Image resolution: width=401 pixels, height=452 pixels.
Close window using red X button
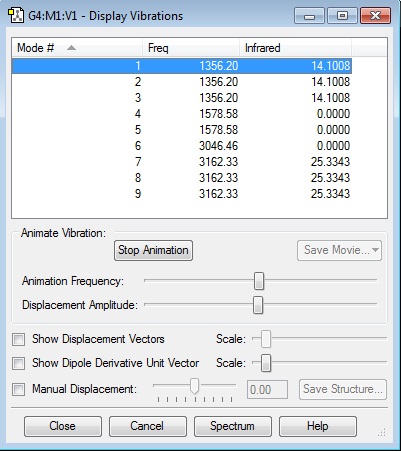point(375,16)
